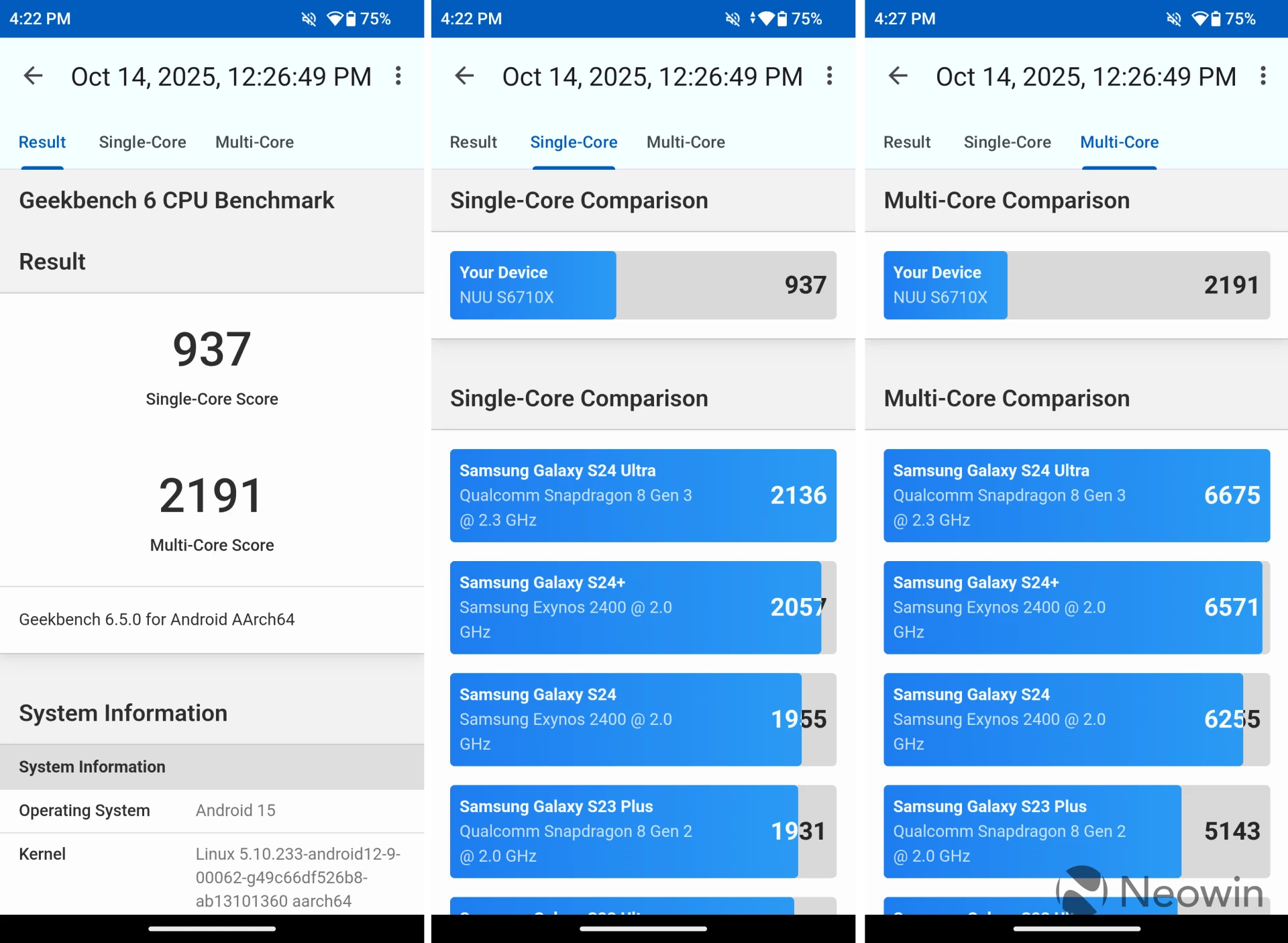Open Galaxy S24+ multi-core entry 6571
Viewport: 1288px width, 943px height.
[1077, 607]
